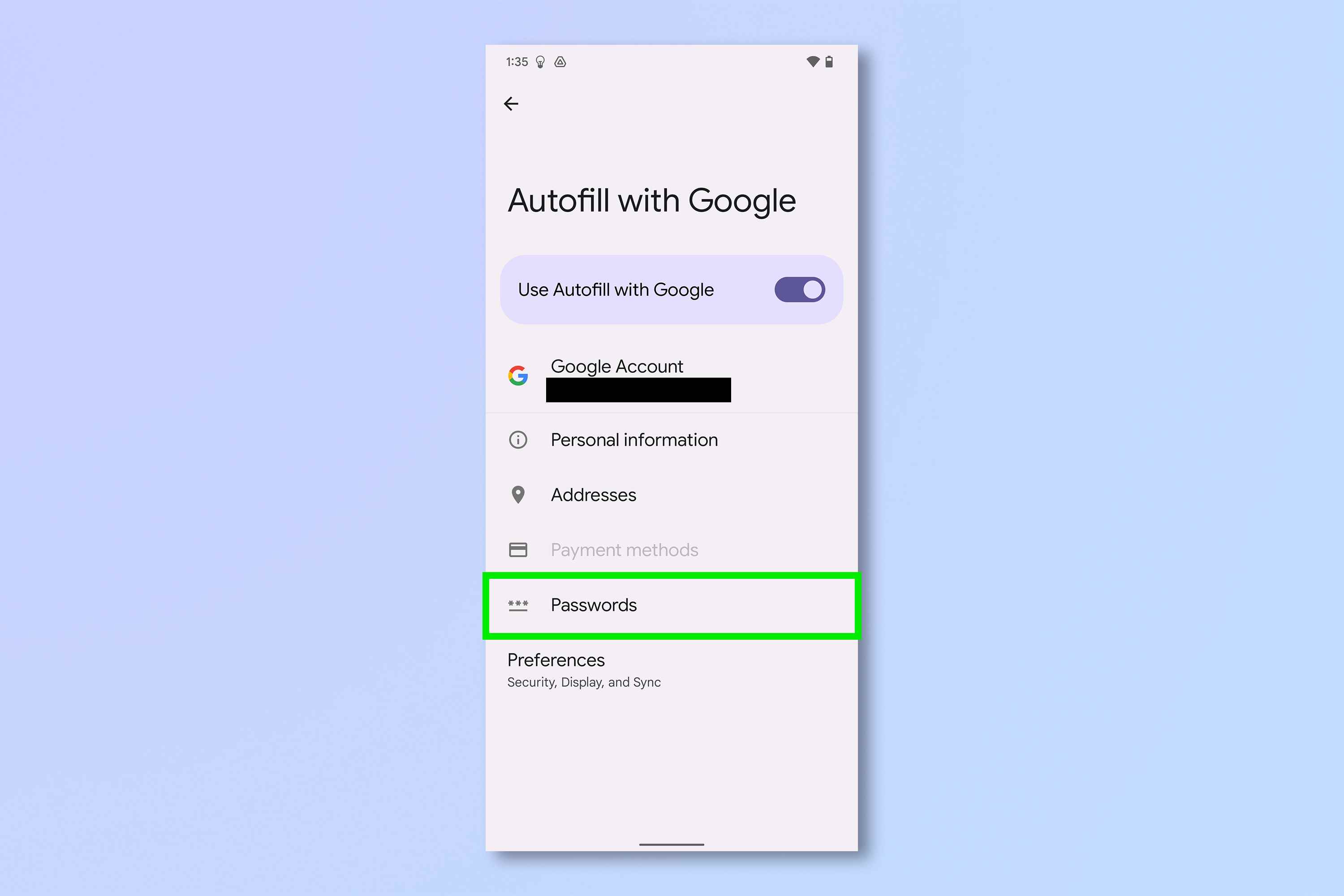Image resolution: width=1344 pixels, height=896 pixels.
Task: Click the back arrow button
Action: pos(511,103)
